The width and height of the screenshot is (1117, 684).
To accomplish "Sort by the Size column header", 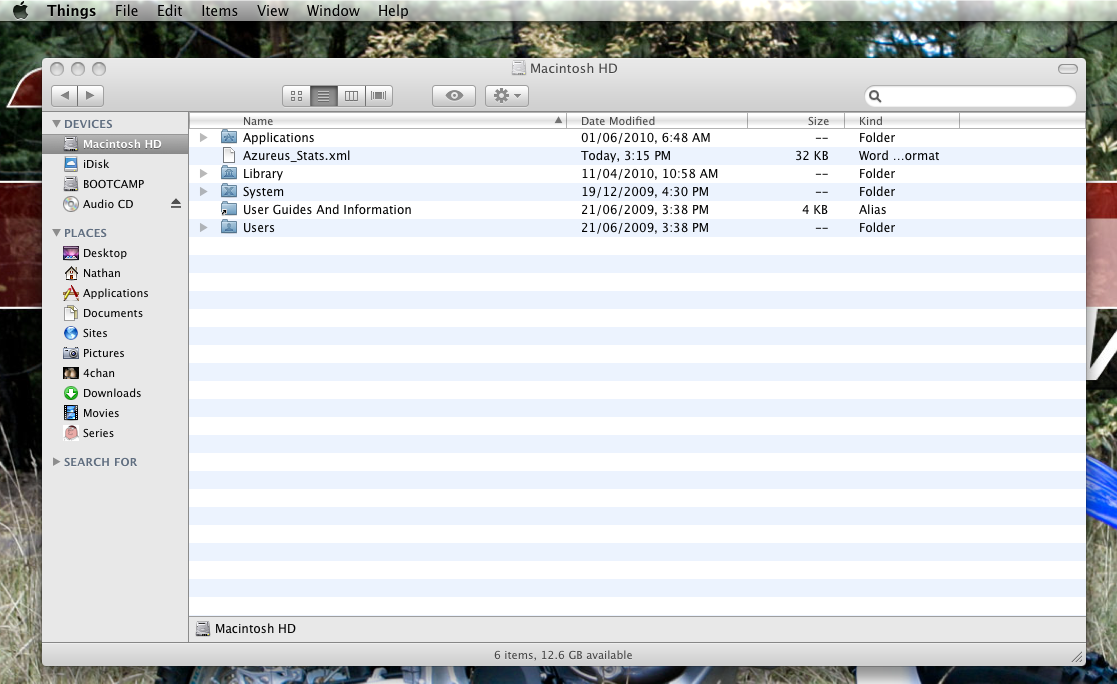I will click(x=796, y=120).
